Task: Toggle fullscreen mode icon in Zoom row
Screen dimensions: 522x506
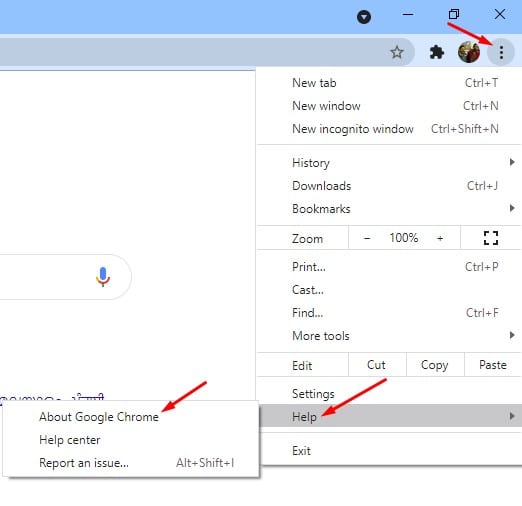Action: click(x=491, y=238)
